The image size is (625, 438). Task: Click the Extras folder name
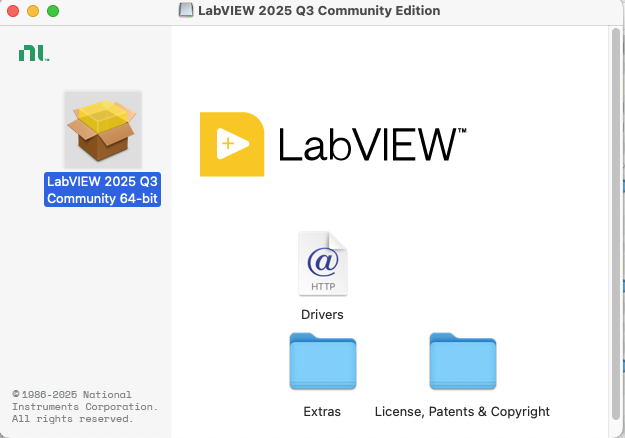(x=322, y=411)
